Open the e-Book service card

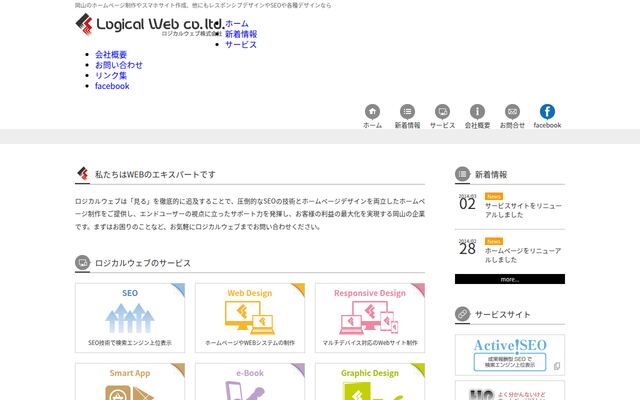(x=250, y=382)
